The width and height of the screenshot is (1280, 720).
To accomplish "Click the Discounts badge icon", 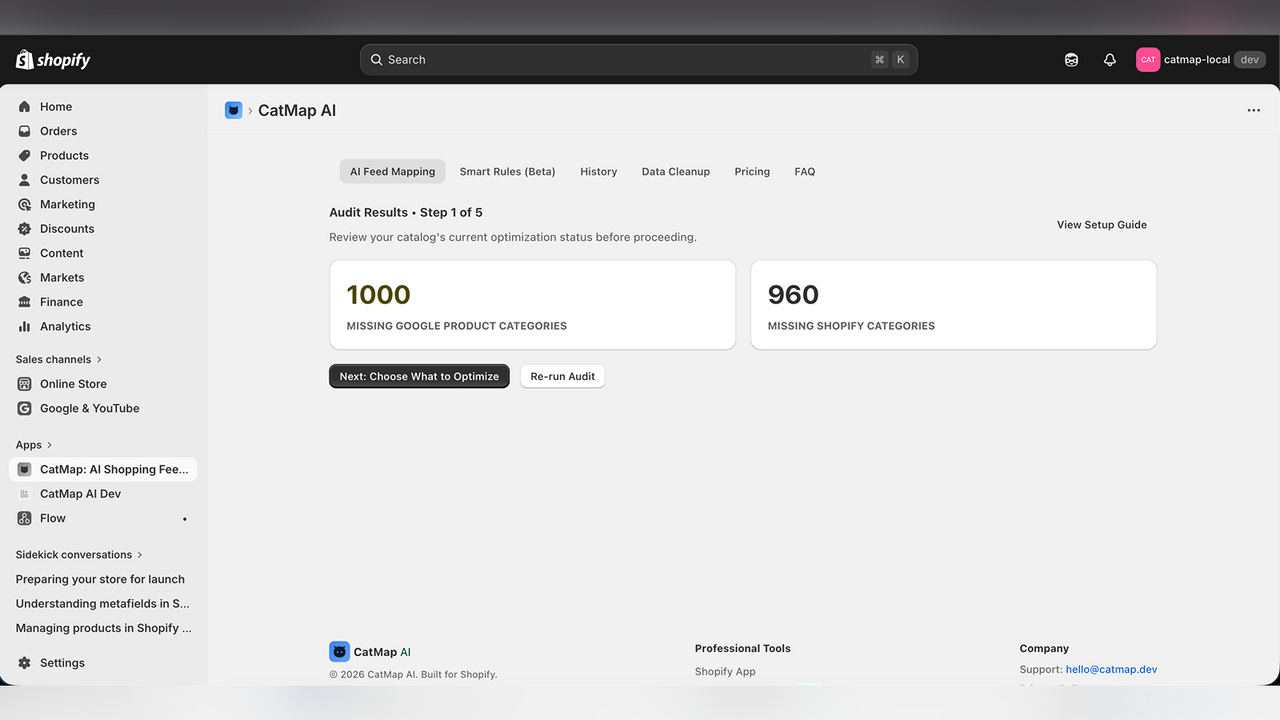I will click(25, 229).
